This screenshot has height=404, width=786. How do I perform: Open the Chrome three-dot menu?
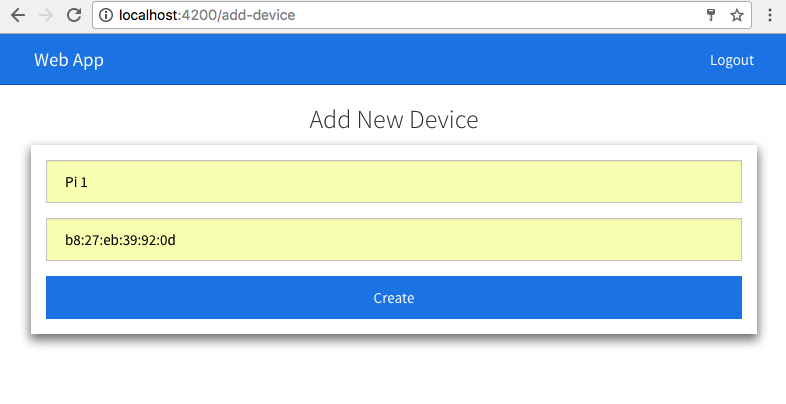click(770, 16)
